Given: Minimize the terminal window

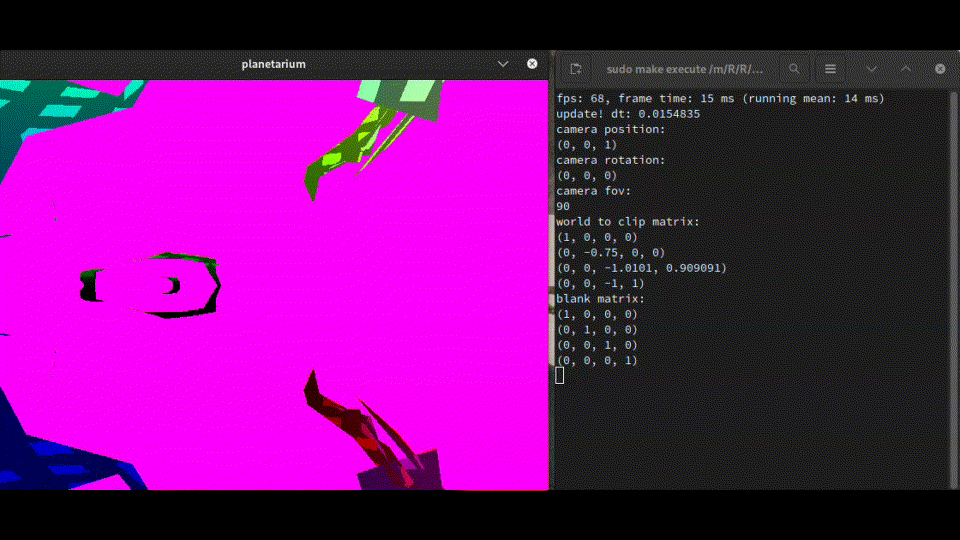Looking at the screenshot, I should click(x=872, y=69).
